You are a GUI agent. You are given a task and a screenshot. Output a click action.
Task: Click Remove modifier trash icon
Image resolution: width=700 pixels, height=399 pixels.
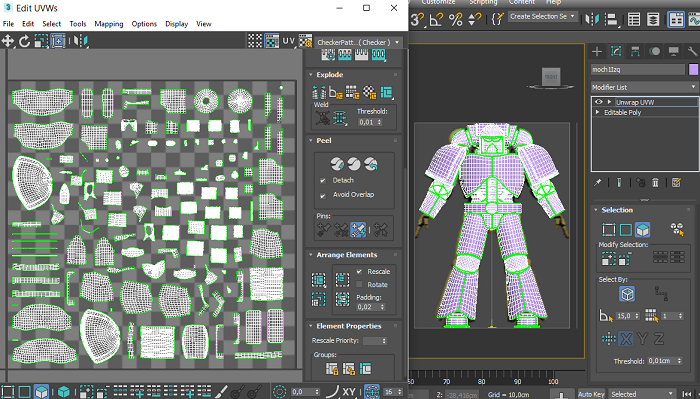click(655, 182)
